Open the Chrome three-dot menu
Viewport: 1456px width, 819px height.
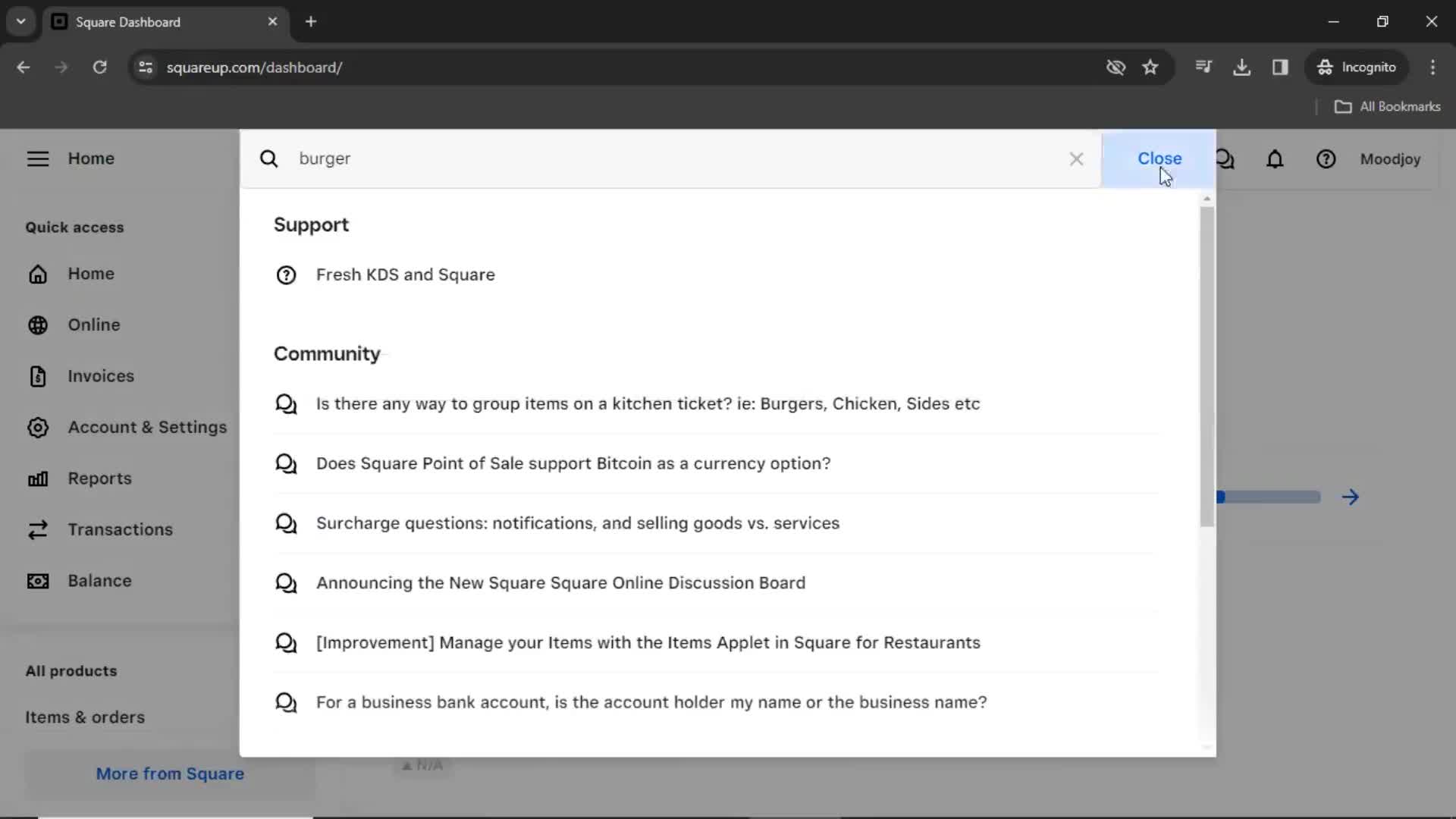1432,67
